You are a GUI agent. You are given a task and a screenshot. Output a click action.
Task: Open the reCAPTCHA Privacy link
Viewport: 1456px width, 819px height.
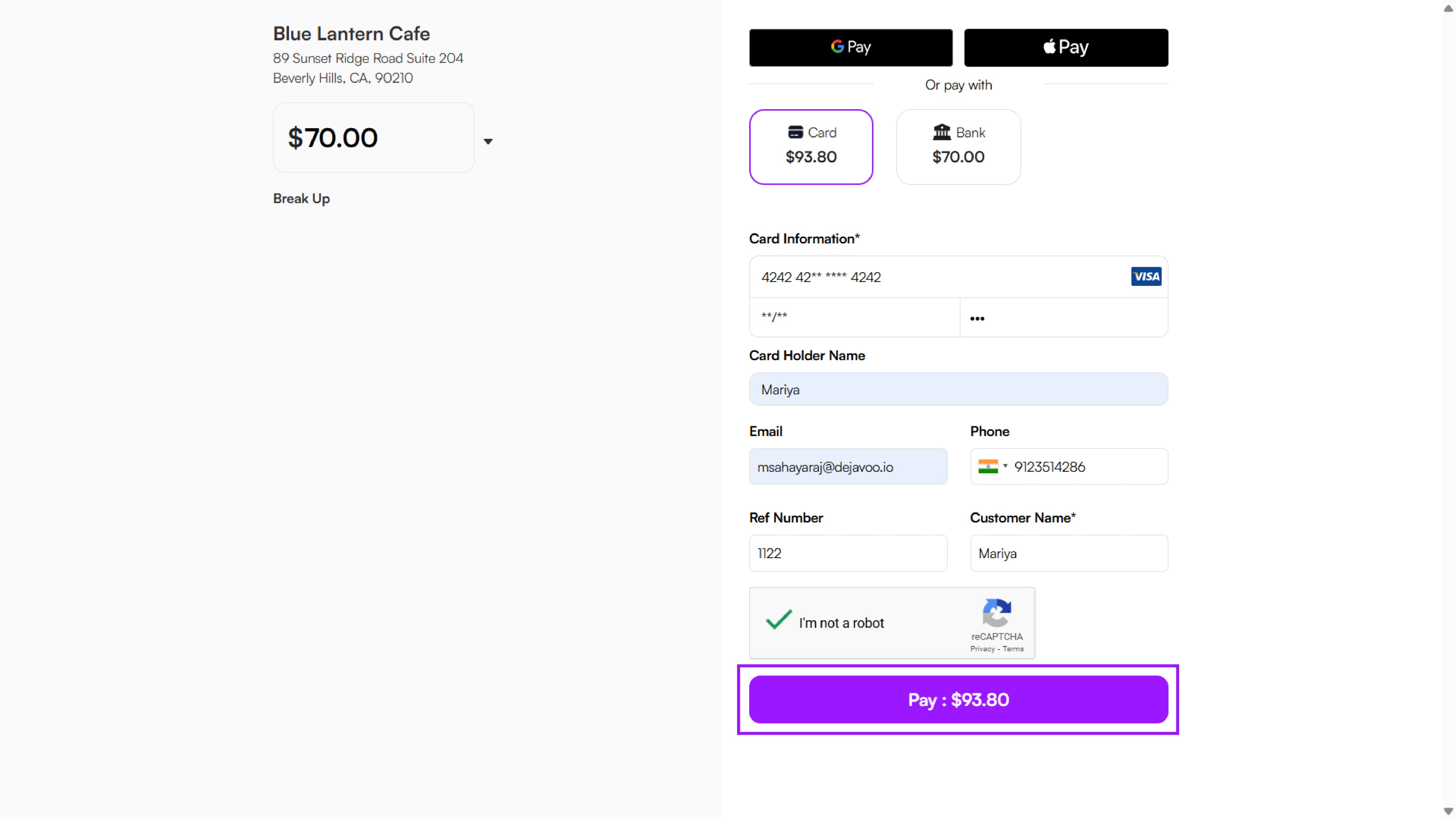coord(982,649)
